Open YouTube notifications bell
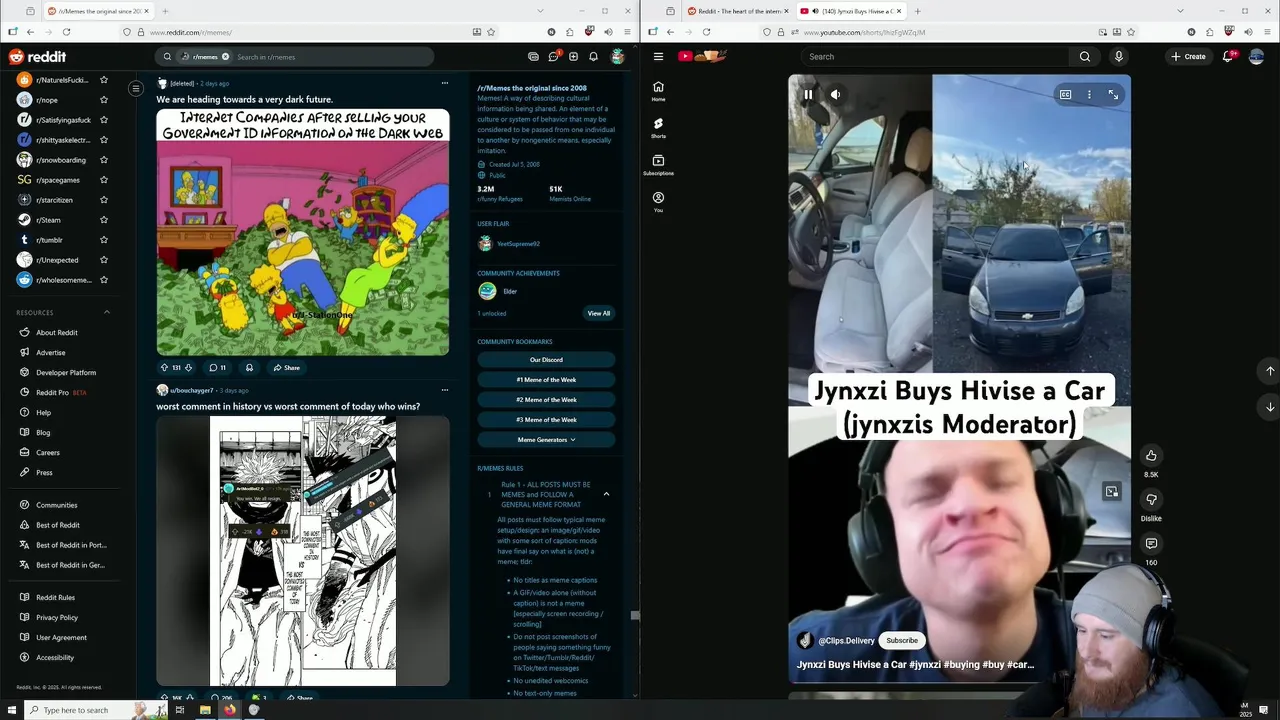The height and width of the screenshot is (720, 1280). click(1228, 57)
